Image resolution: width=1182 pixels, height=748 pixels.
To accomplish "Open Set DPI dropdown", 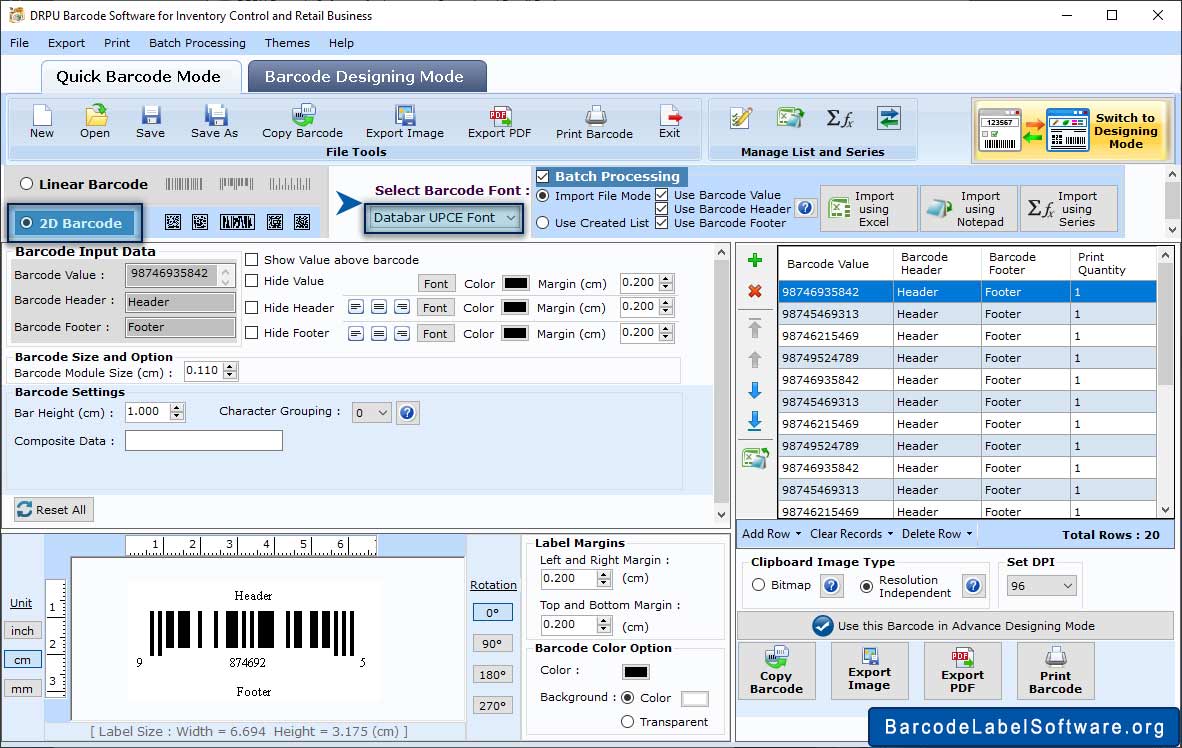I will pos(1041,586).
